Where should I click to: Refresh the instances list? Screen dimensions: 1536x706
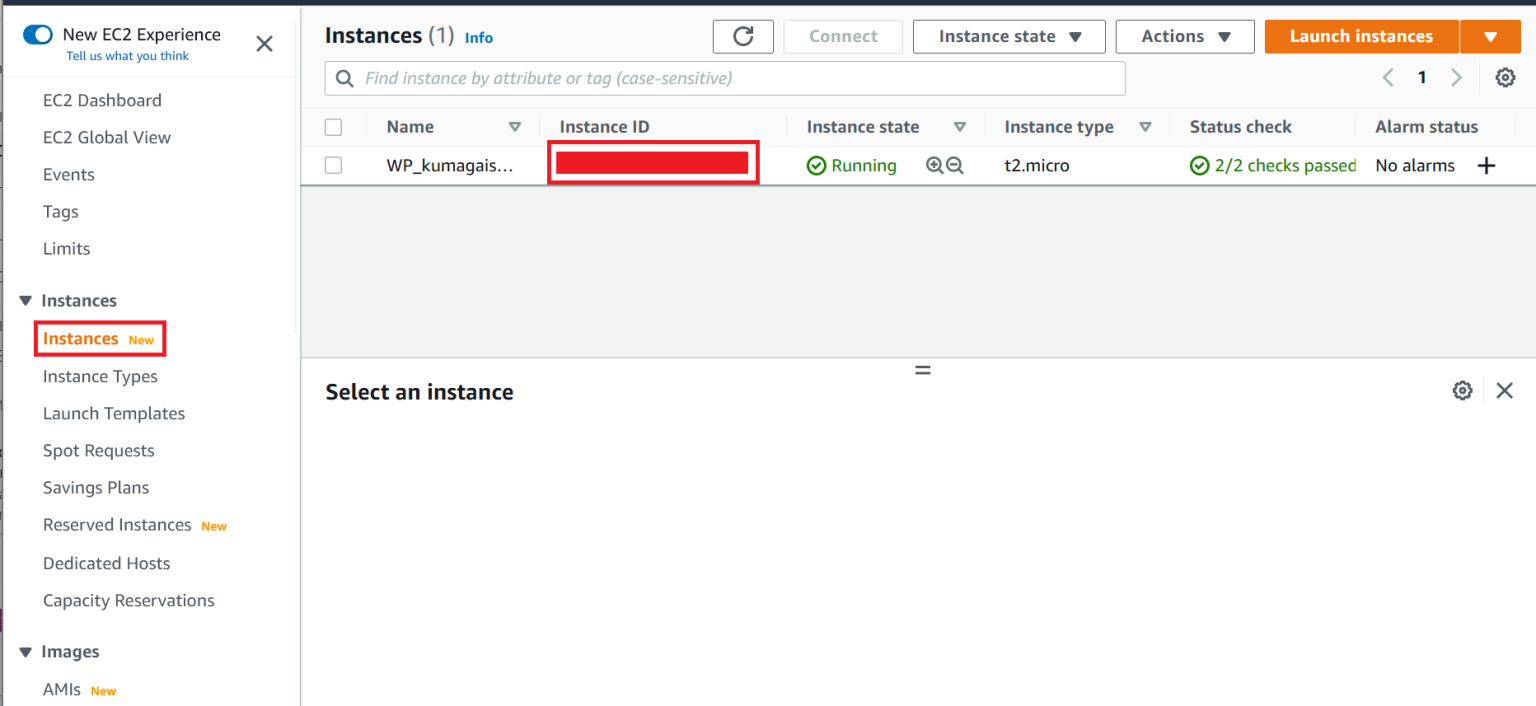[x=743, y=36]
